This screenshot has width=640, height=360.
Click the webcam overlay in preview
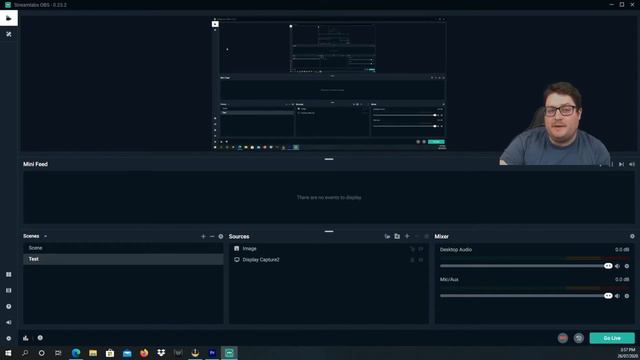[x=555, y=124]
